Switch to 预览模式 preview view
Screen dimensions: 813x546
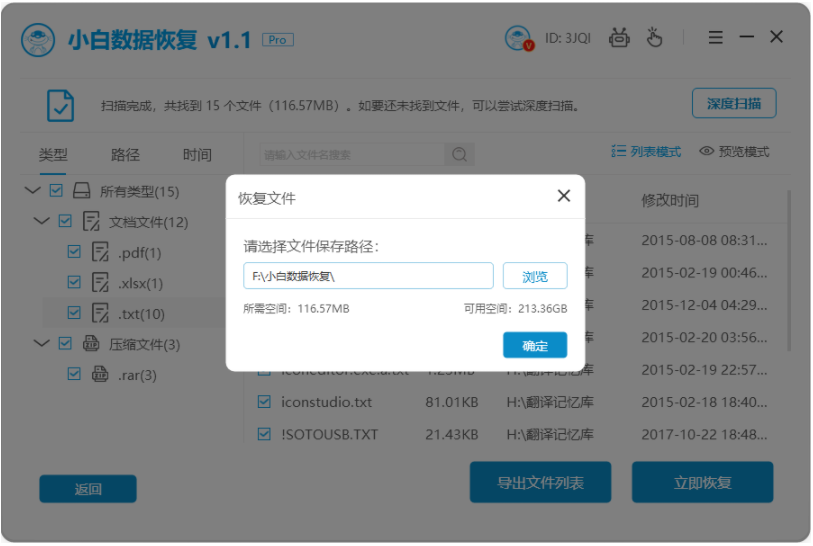pyautogui.click(x=734, y=152)
